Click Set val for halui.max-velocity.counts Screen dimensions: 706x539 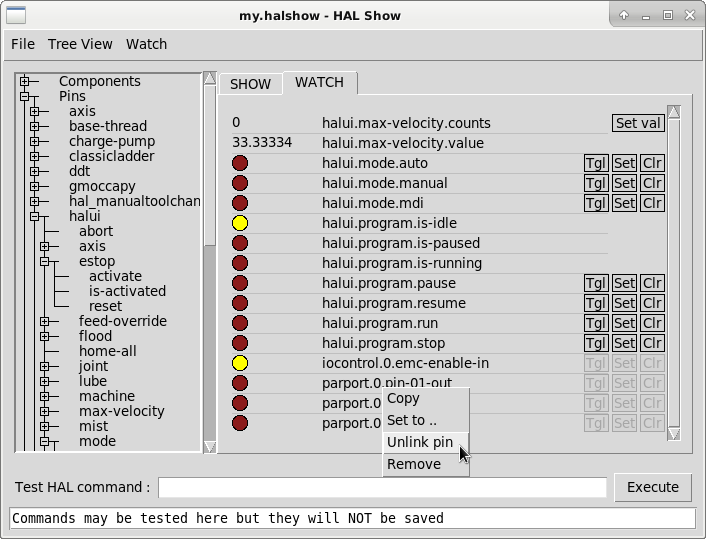(638, 123)
